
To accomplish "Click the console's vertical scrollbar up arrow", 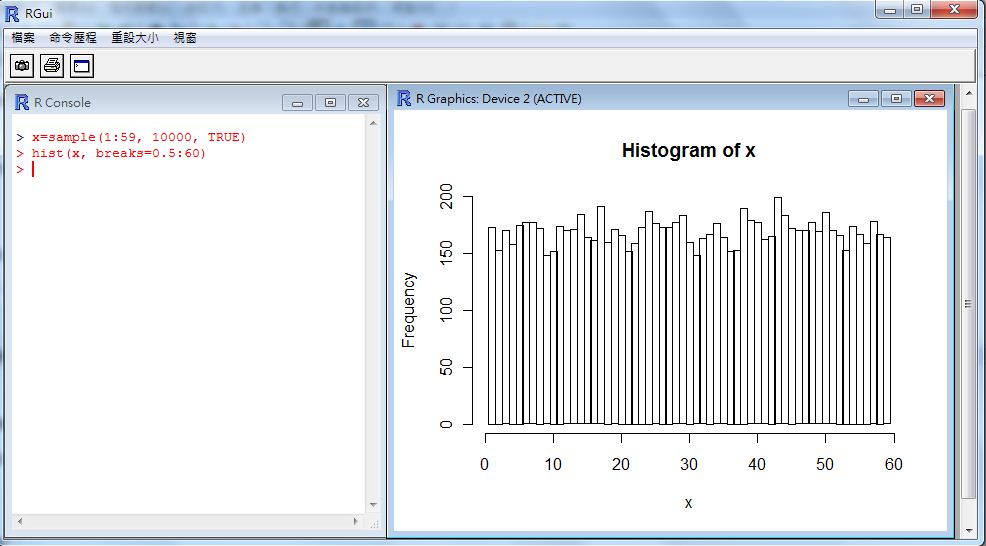I will 373,123.
